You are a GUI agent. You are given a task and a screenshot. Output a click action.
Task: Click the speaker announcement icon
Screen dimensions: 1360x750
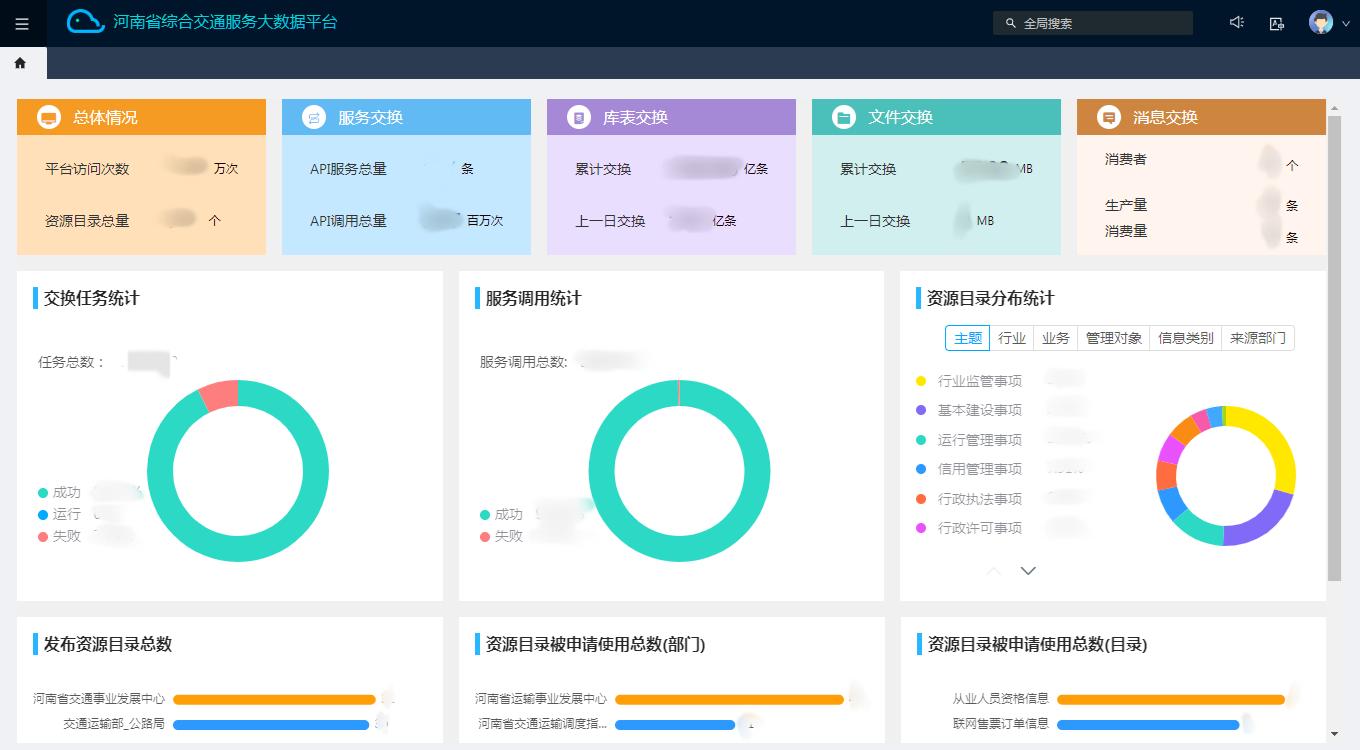(1237, 23)
